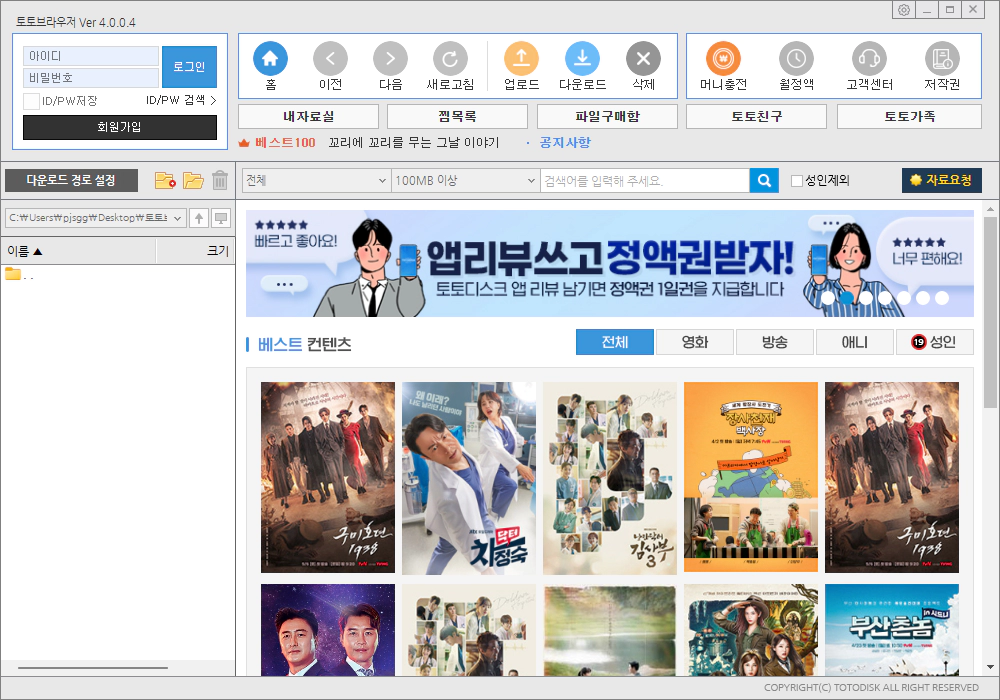Screen dimensions: 1000x700
Task: Switch to the 방송 tab
Action: click(x=775, y=342)
